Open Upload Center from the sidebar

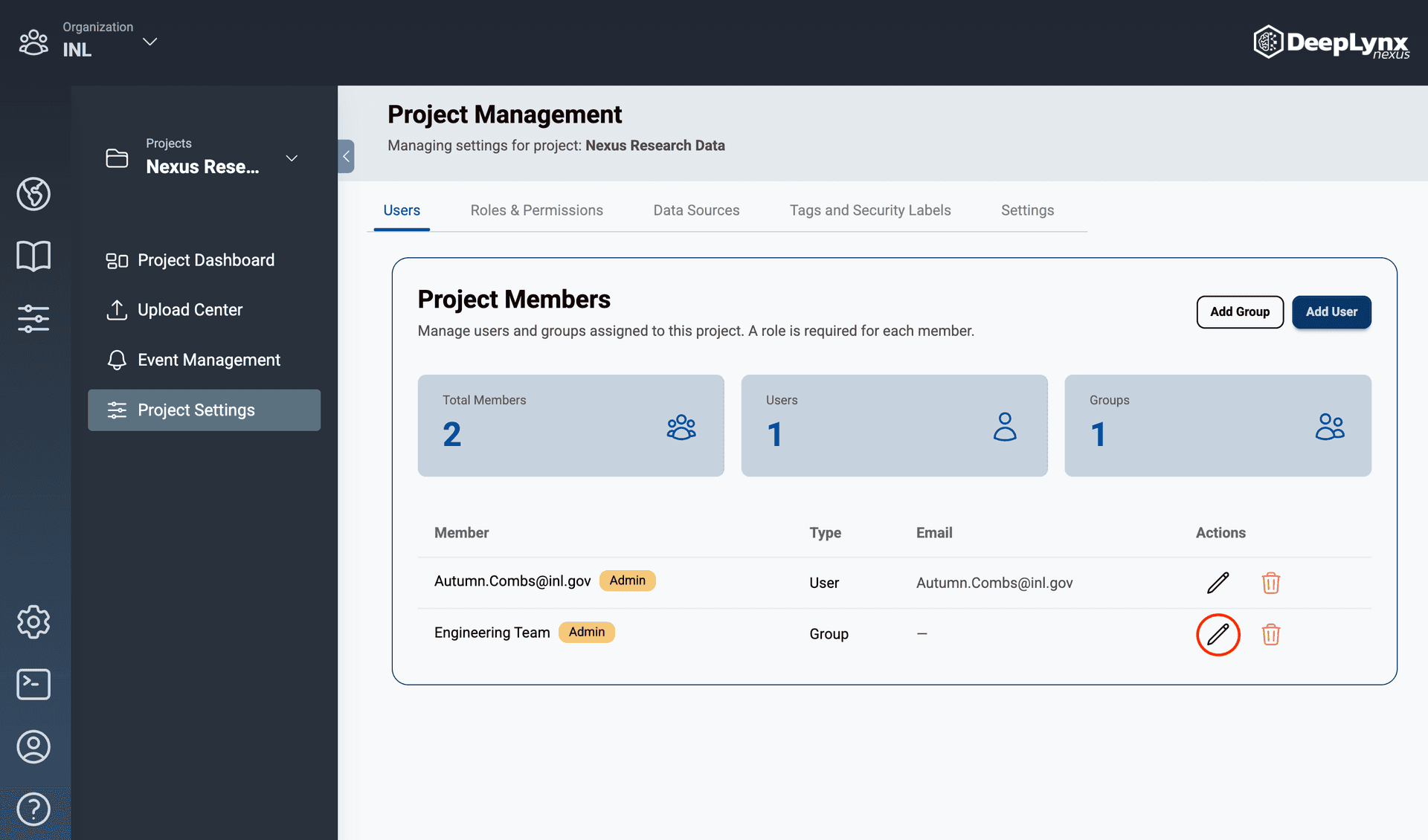point(190,309)
